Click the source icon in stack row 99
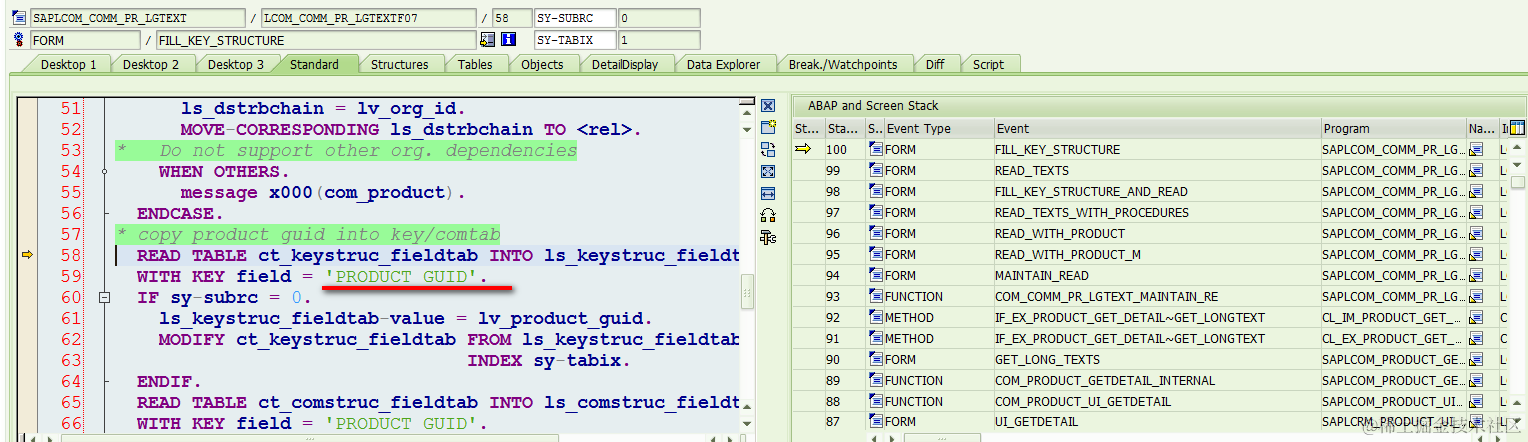Image resolution: width=1528 pixels, height=442 pixels. [x=876, y=170]
